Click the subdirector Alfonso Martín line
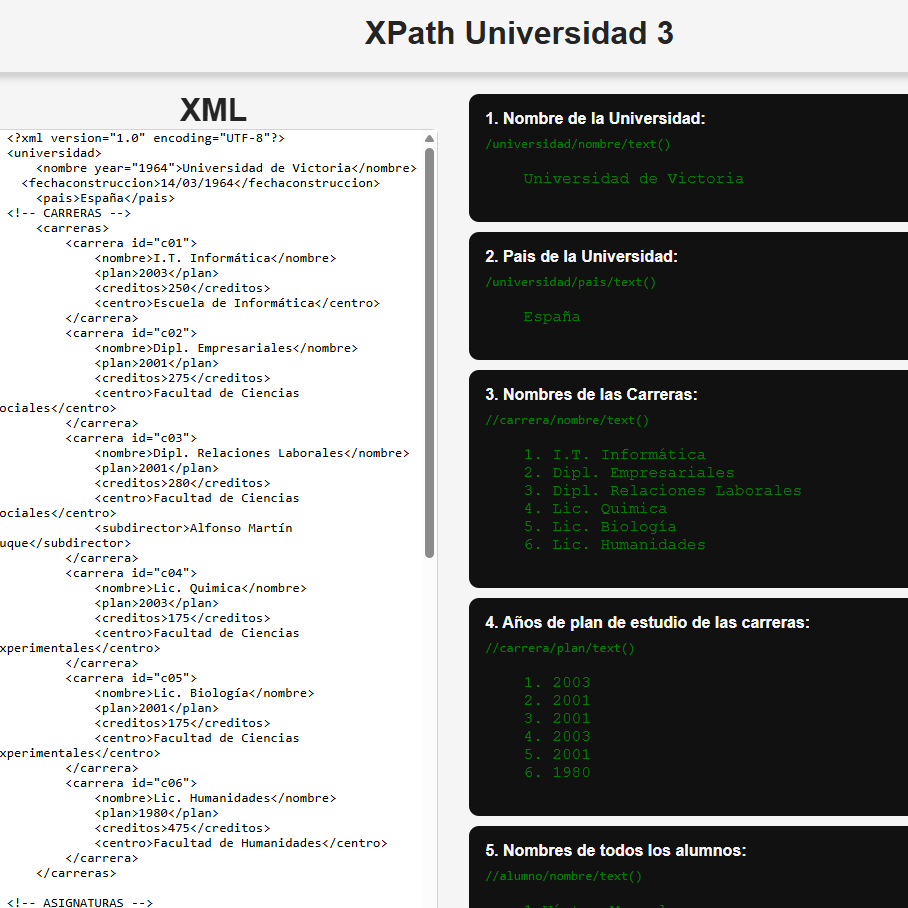Screen dimensions: 908x908 click(193, 528)
